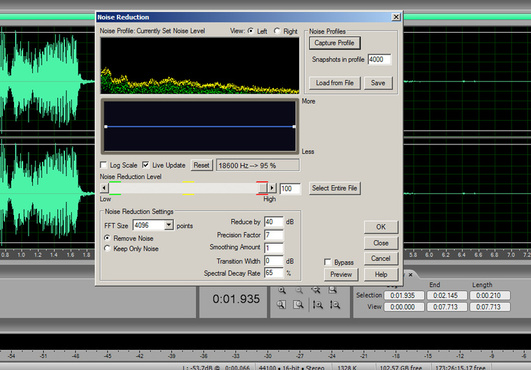The image size is (531, 370).
Task: Click the Capture Profile button
Action: tap(334, 43)
